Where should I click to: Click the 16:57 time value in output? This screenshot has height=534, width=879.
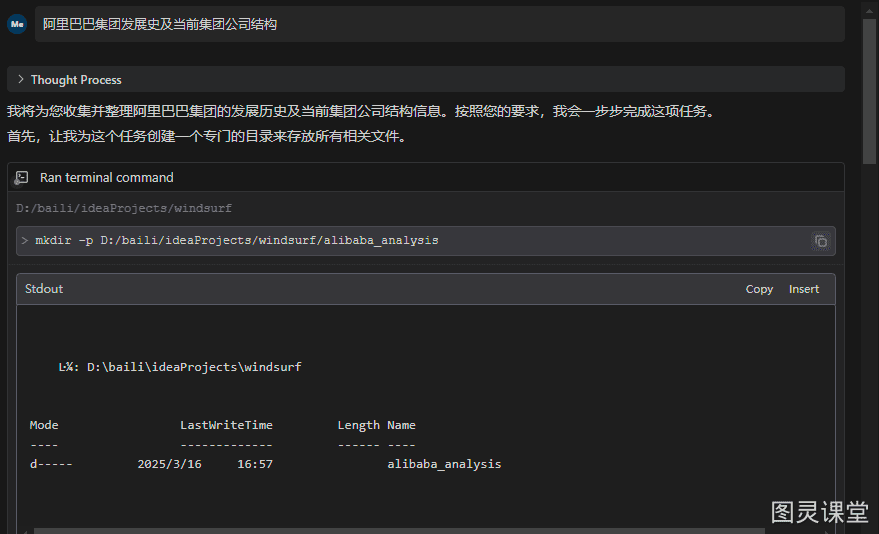[x=255, y=464]
